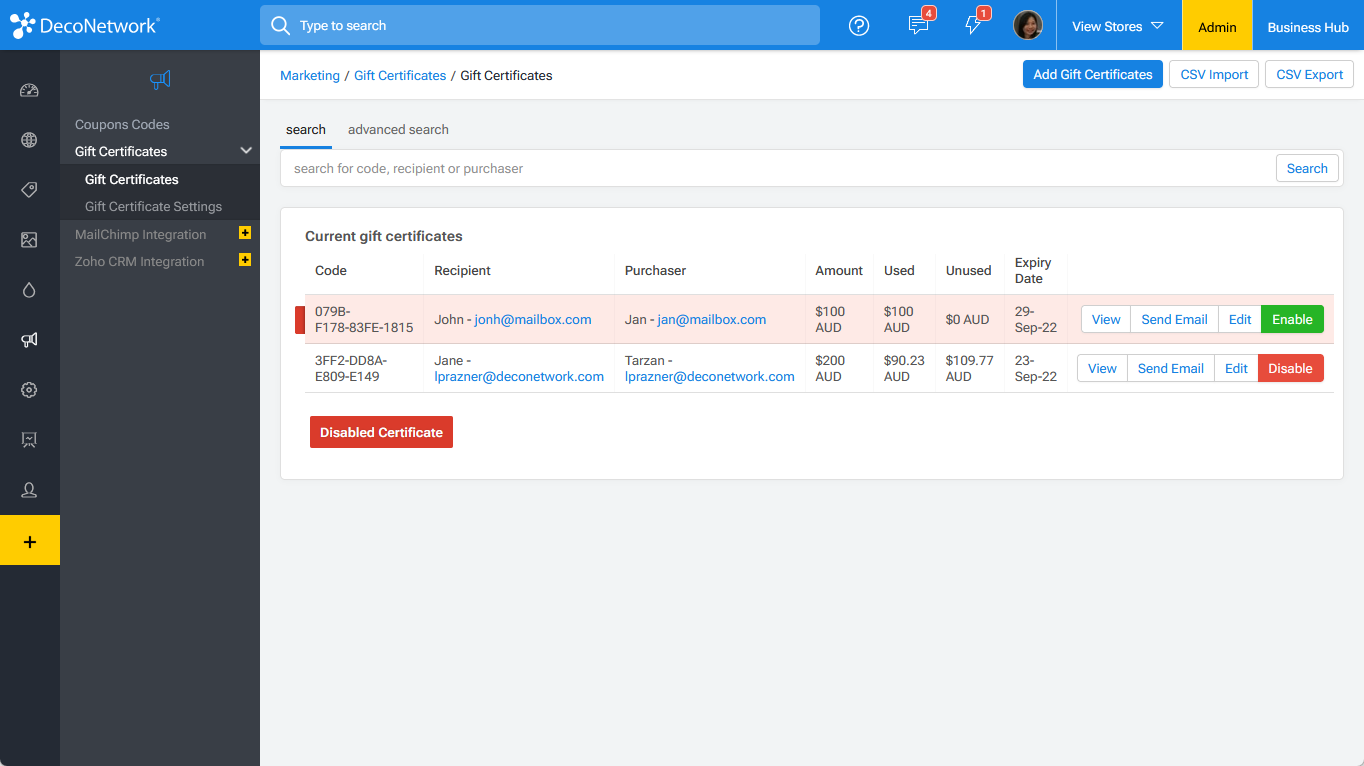This screenshot has width=1364, height=766.
Task: Open MailChimp Integration menu item
Action: click(141, 234)
